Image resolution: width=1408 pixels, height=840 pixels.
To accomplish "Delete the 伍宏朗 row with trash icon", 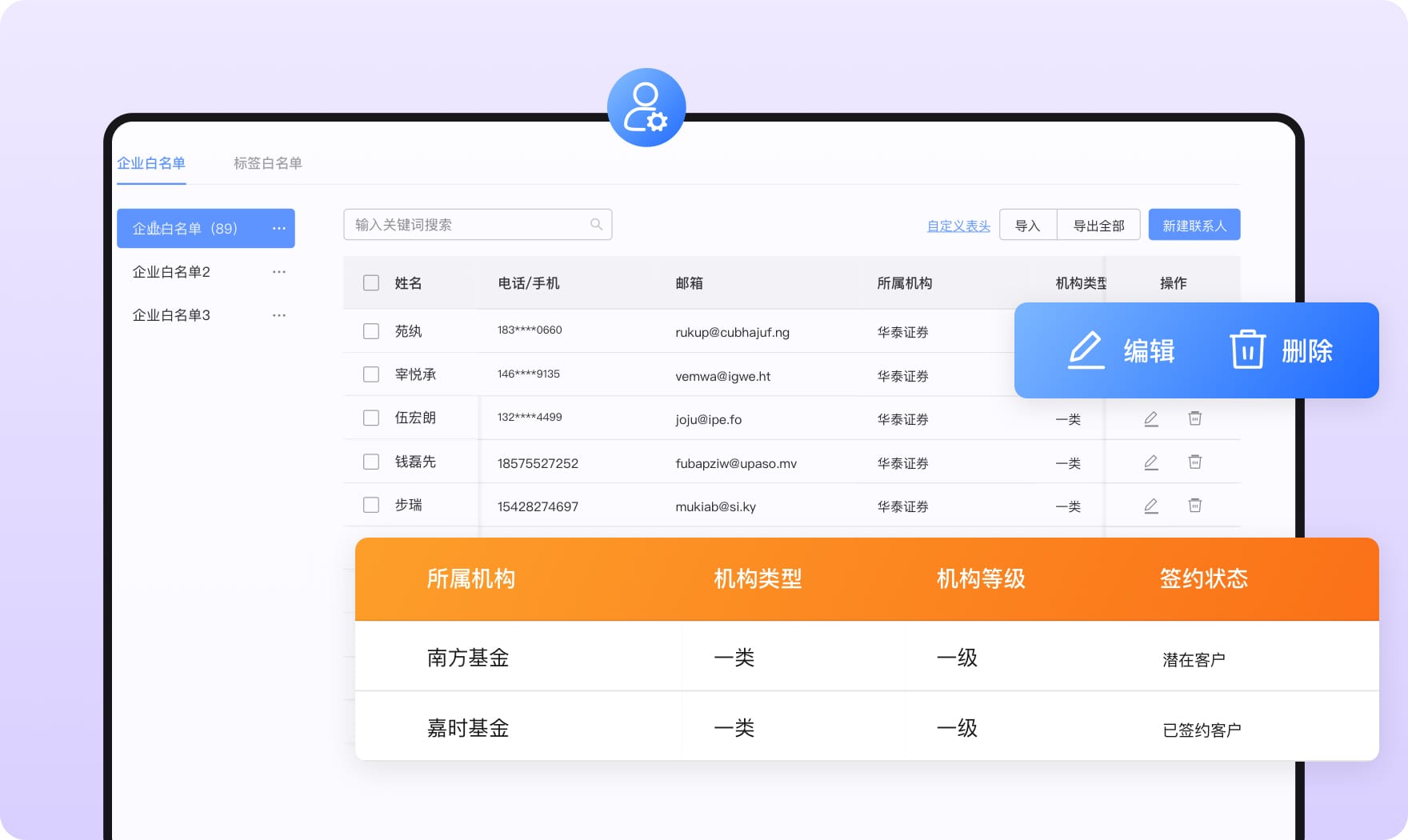I will 1195,418.
